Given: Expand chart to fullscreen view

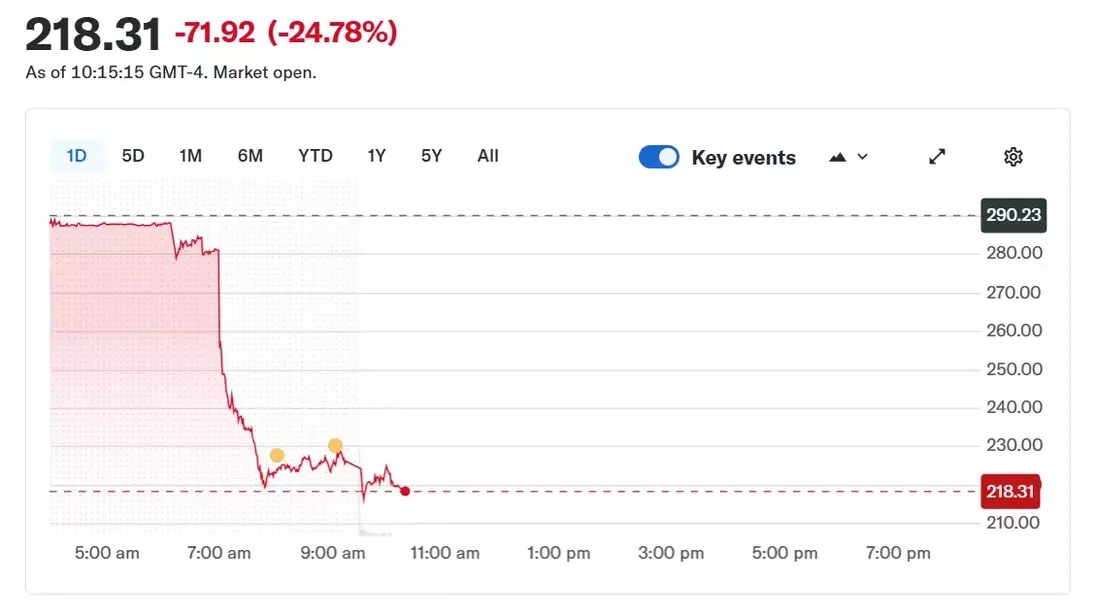Looking at the screenshot, I should 937,157.
